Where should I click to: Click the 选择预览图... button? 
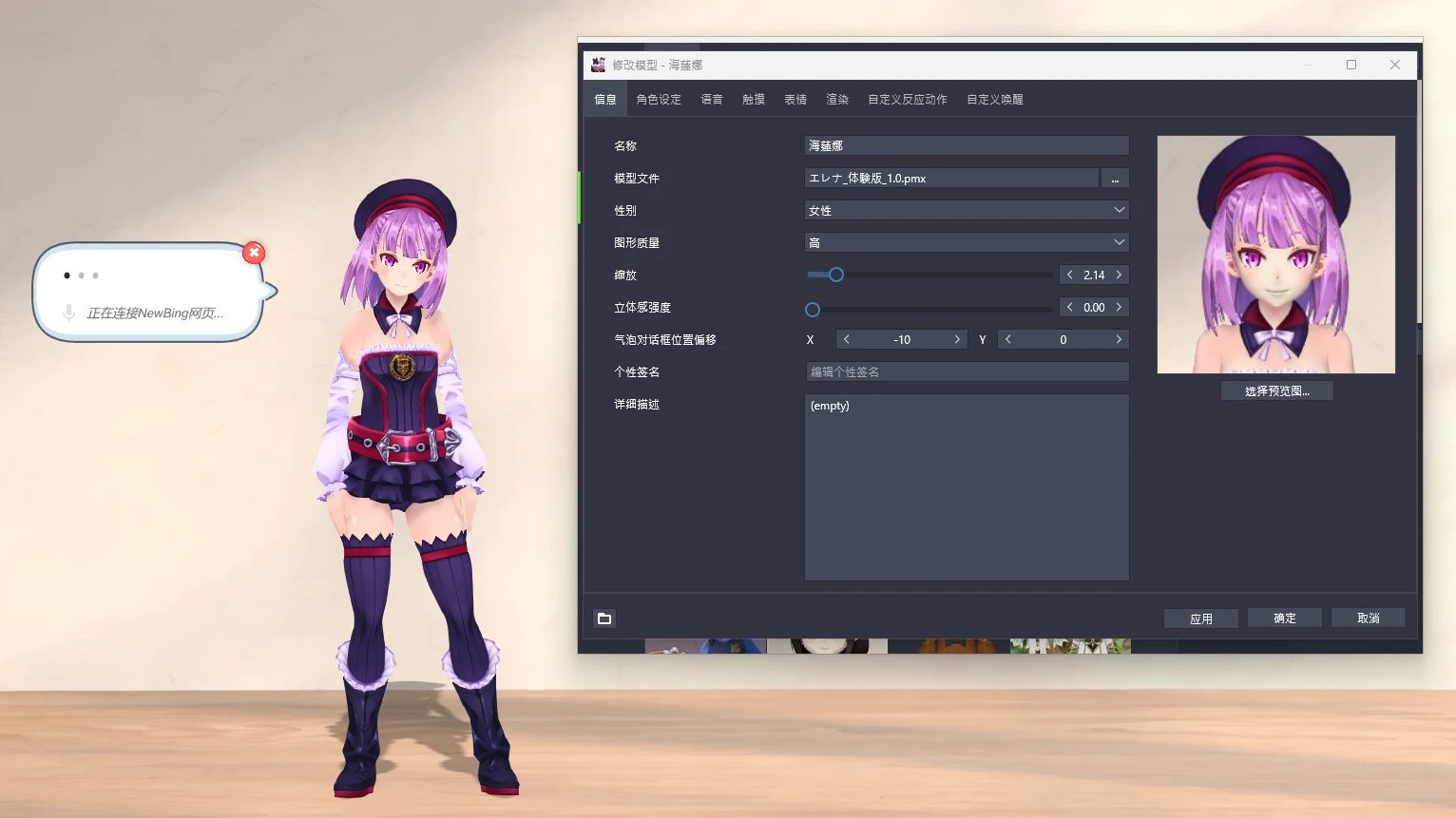point(1277,391)
